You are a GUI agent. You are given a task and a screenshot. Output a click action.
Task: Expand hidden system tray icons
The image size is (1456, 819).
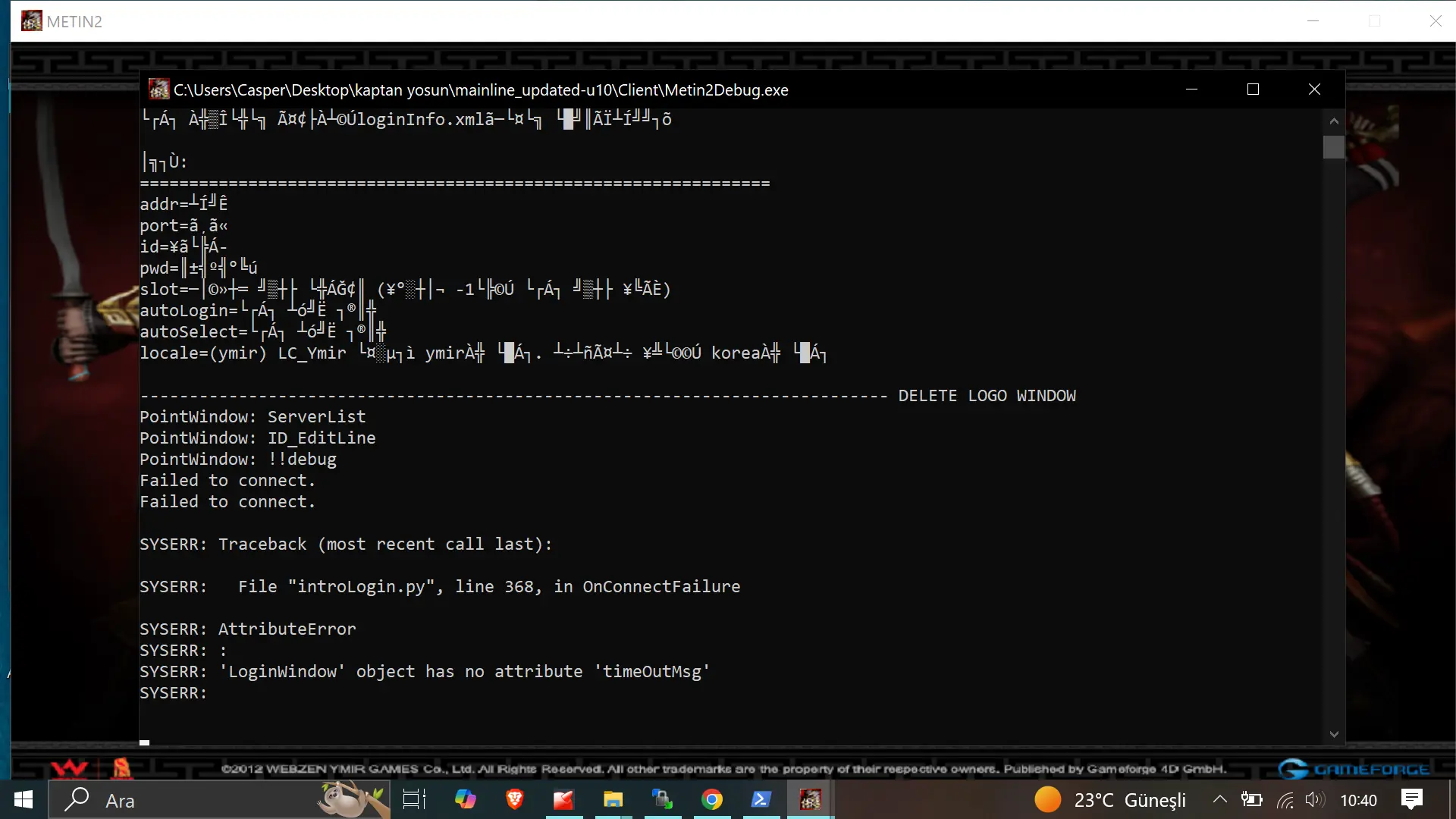point(1219,799)
